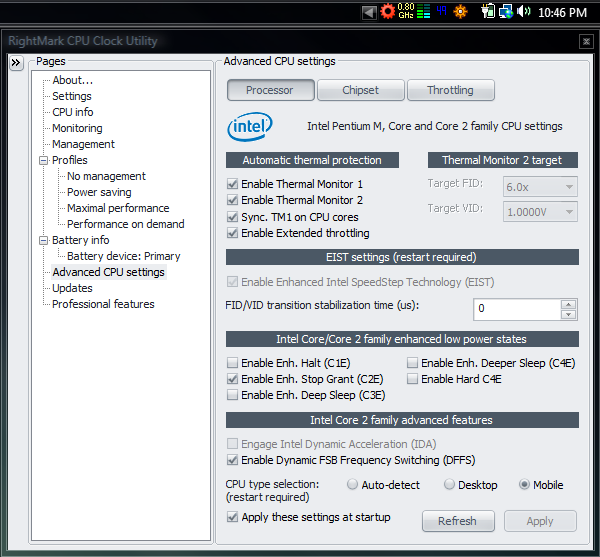The image size is (600, 557).
Task: Open the Management page
Action: coord(83,144)
